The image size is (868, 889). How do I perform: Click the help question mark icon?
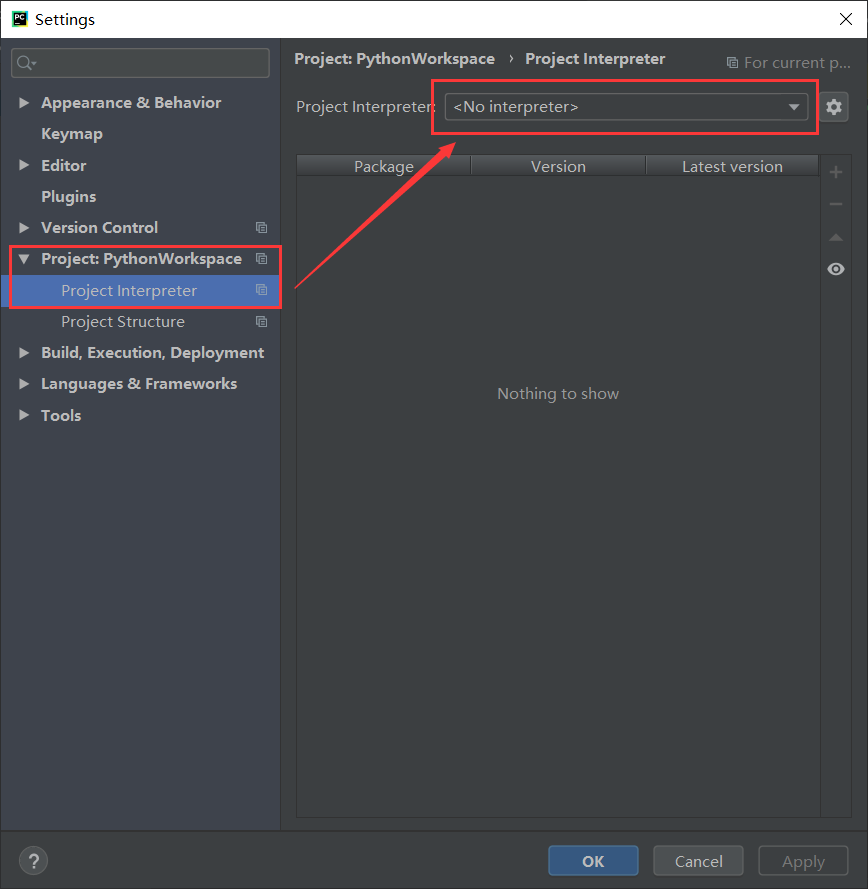click(x=33, y=861)
